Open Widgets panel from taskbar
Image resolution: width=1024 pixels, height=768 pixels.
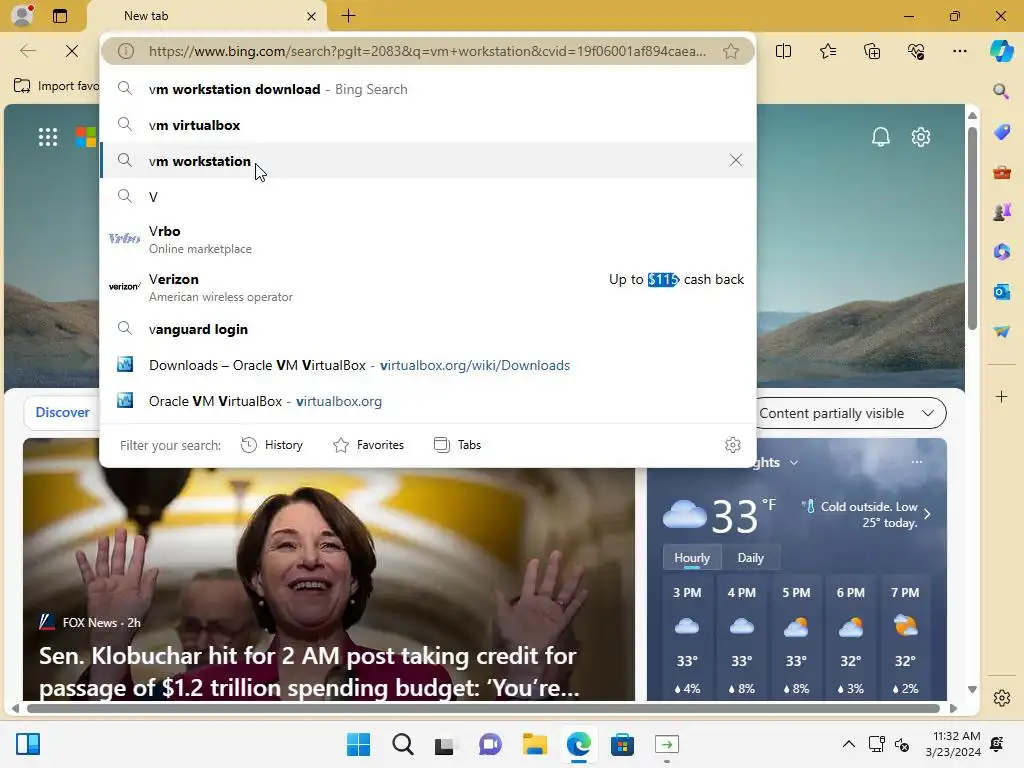click(x=28, y=744)
